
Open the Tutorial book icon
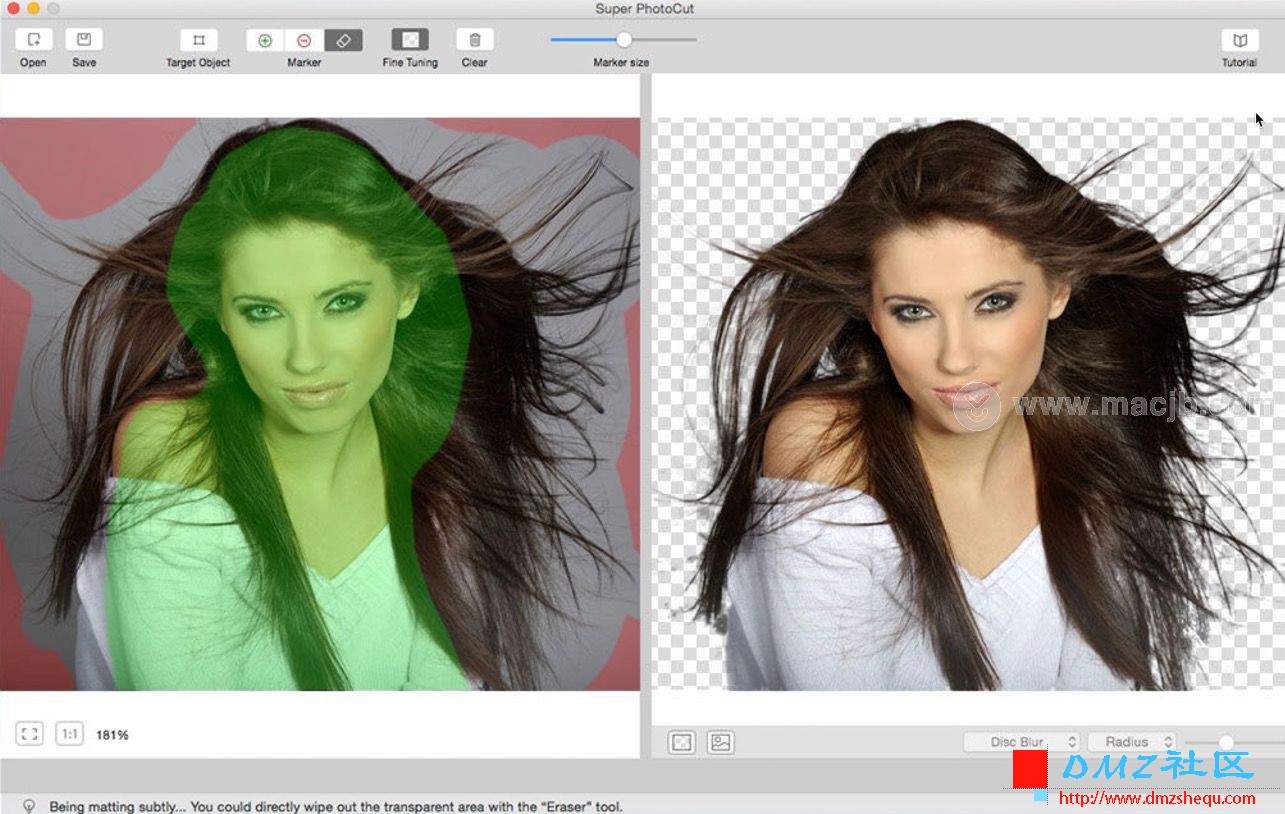tap(1240, 40)
